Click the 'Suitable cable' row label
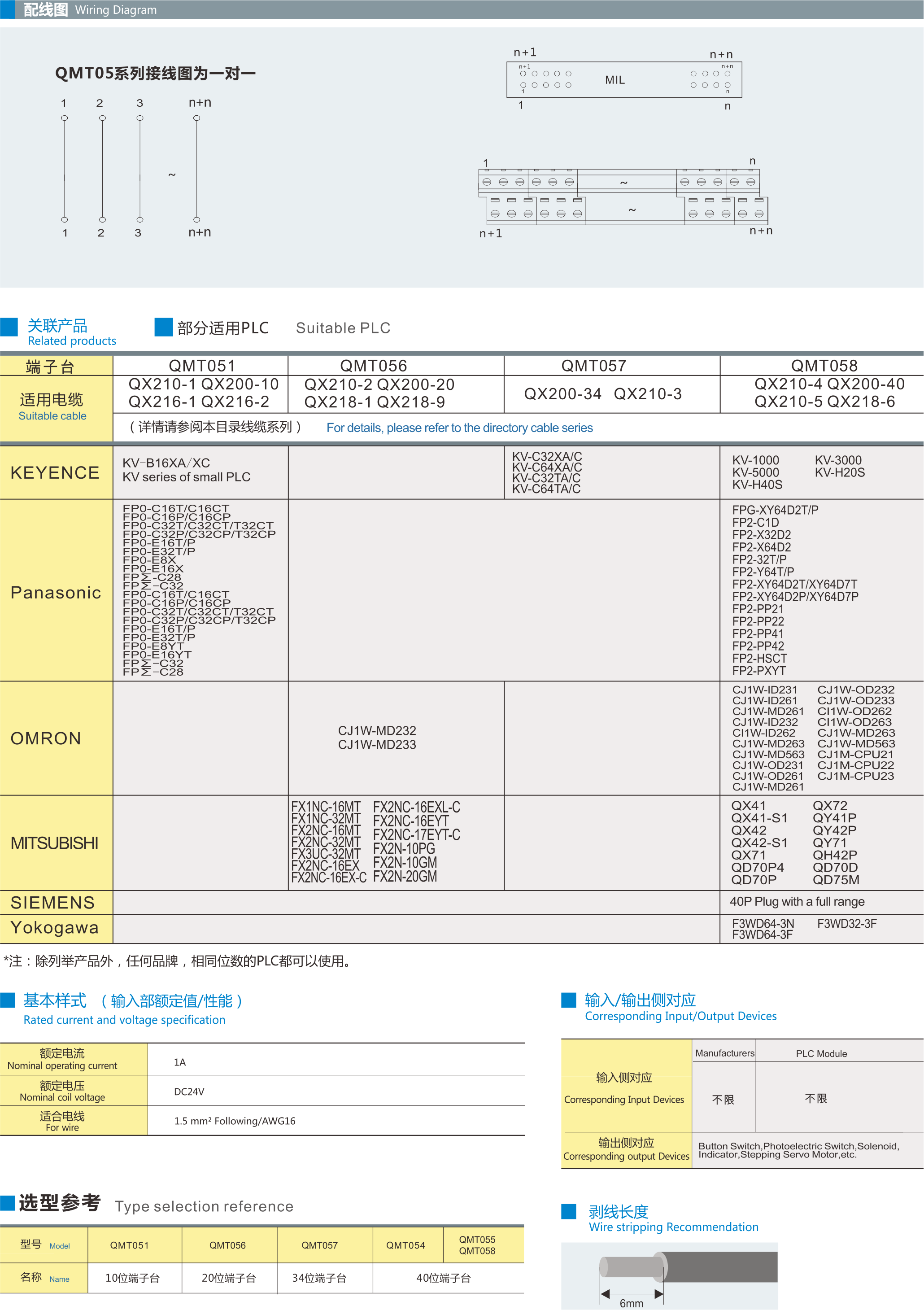924x1310 pixels. click(x=52, y=416)
